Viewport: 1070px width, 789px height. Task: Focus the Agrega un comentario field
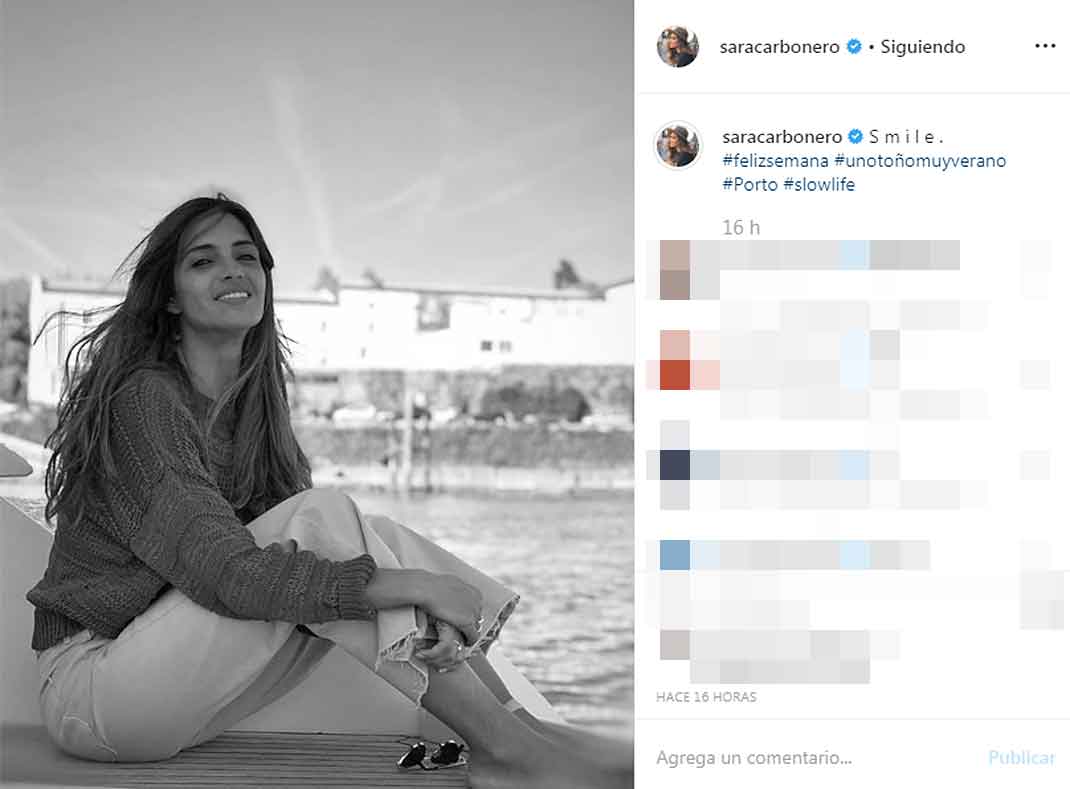(812, 758)
